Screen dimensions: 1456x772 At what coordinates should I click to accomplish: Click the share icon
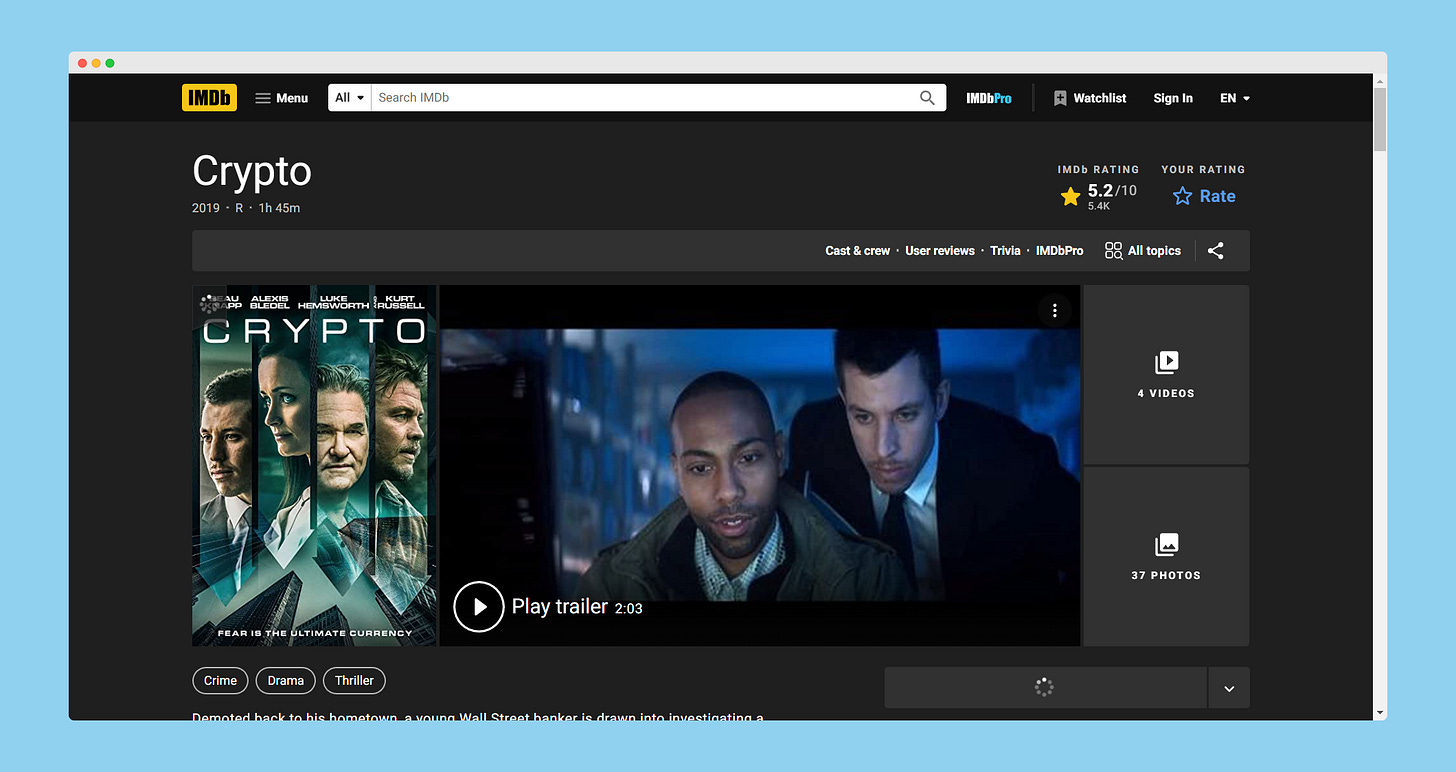tap(1215, 251)
